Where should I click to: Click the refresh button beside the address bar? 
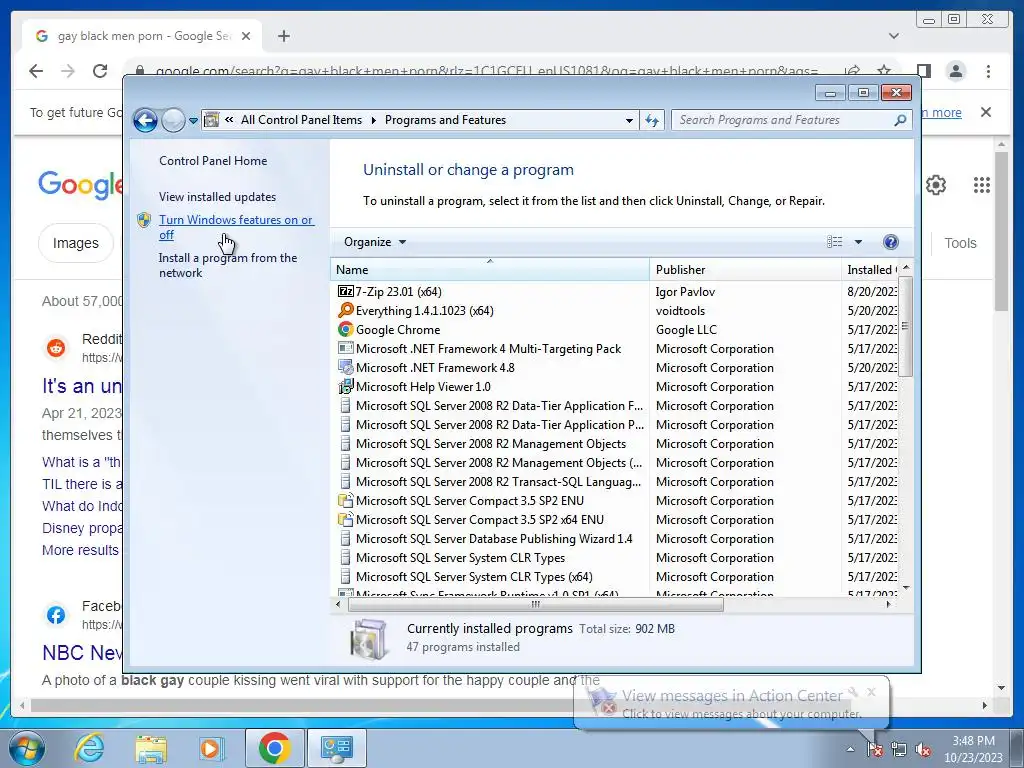pos(652,120)
